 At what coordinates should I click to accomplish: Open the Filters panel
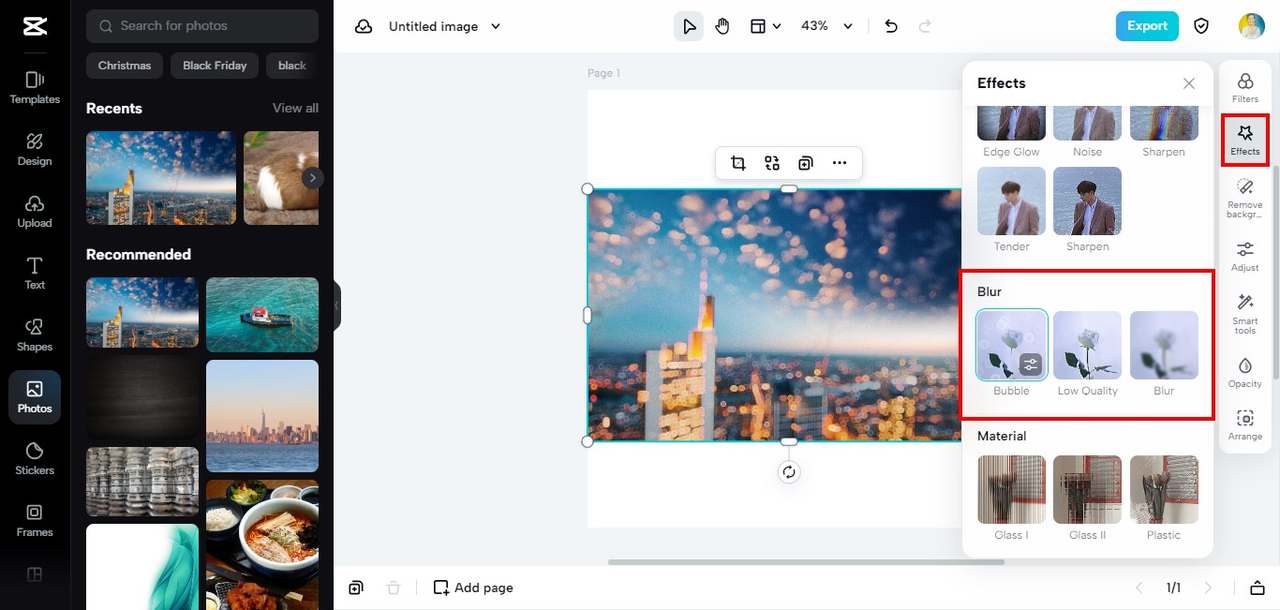1245,88
